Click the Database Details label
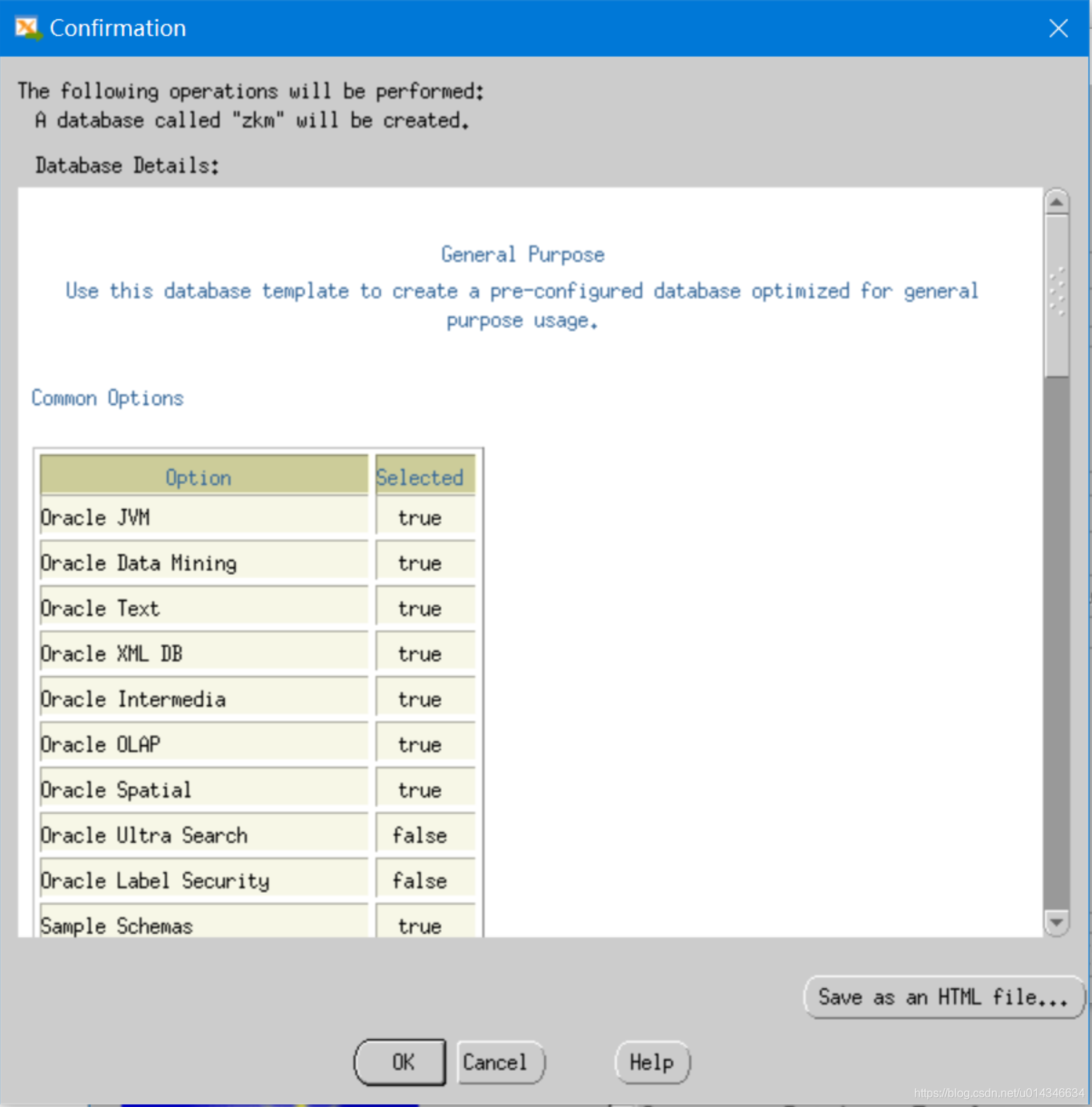This screenshot has height=1107, width=1092. point(127,166)
